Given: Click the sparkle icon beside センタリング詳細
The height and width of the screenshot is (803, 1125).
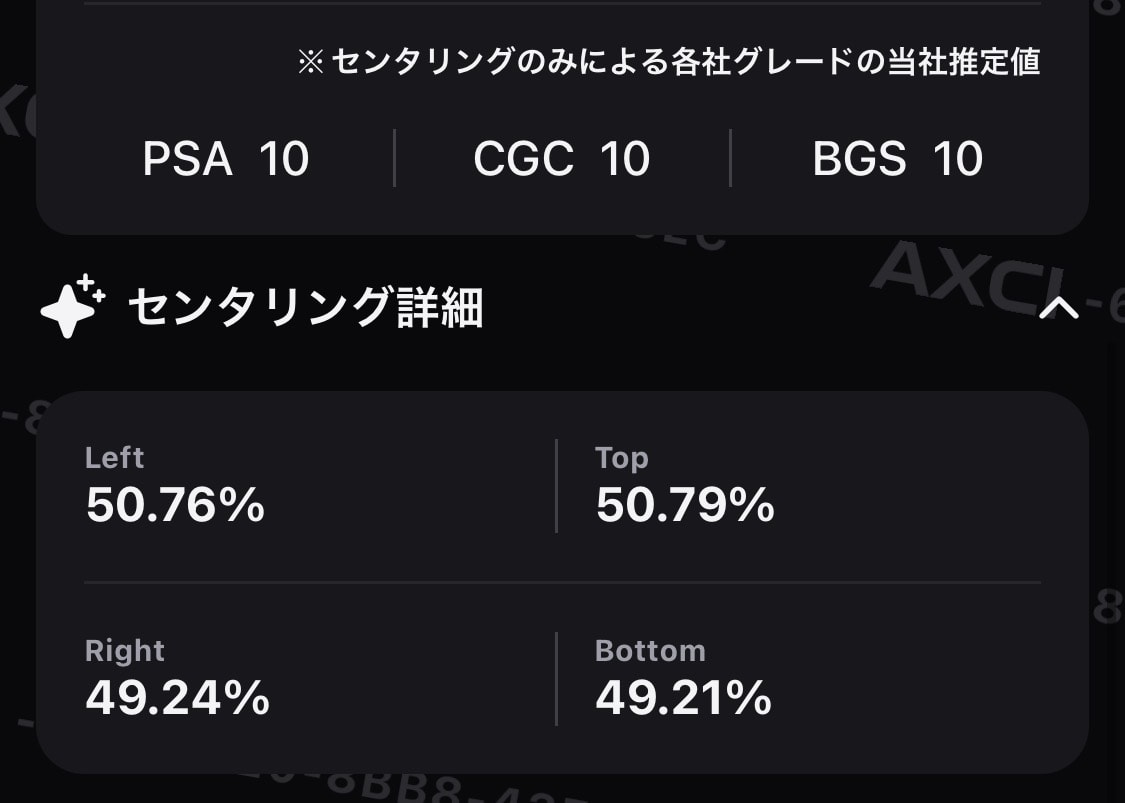Looking at the screenshot, I should 72,306.
